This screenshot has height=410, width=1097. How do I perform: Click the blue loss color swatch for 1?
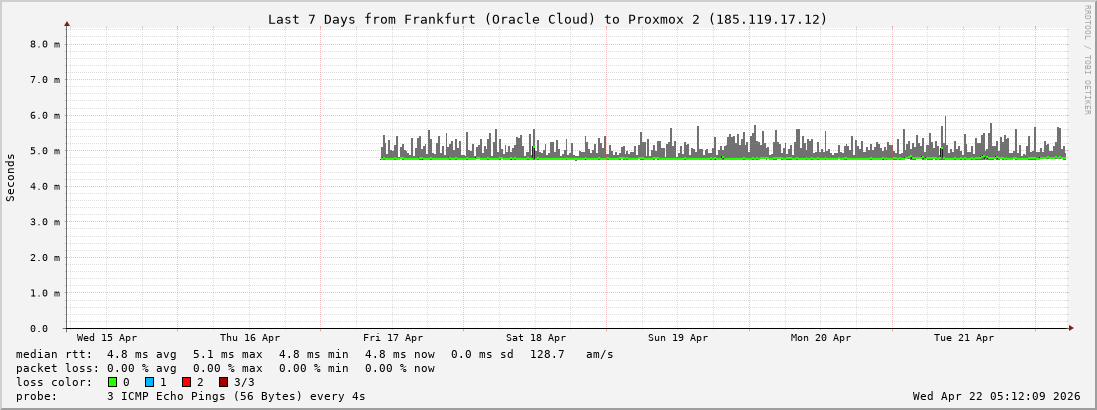pos(149,382)
